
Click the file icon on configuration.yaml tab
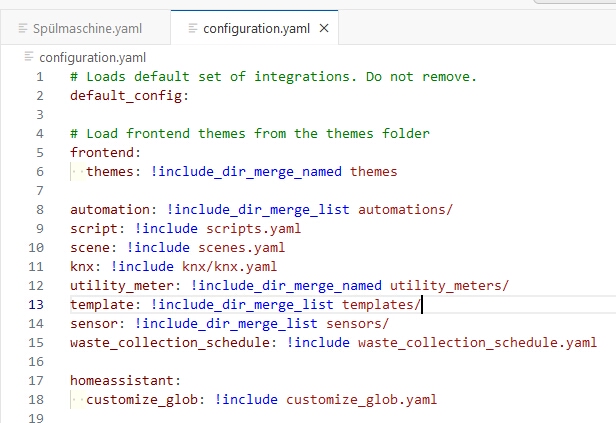pos(189,28)
